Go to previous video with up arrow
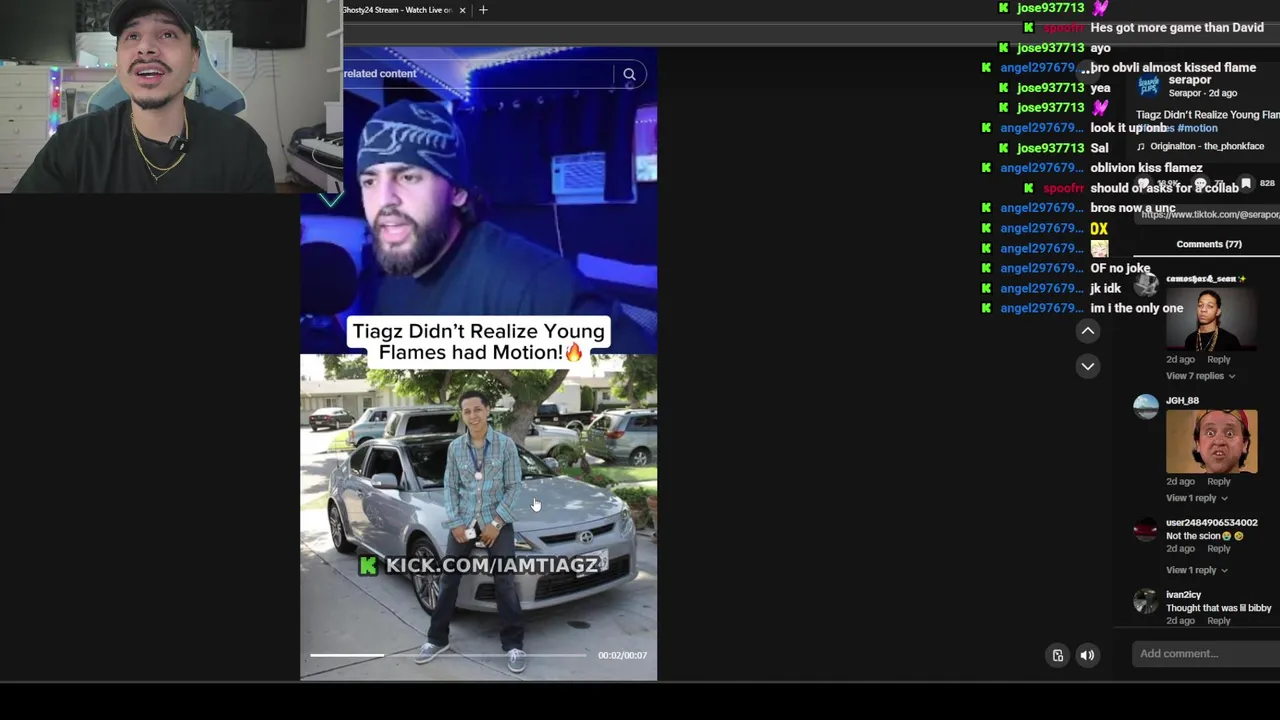This screenshot has width=1280, height=720. click(x=1088, y=331)
